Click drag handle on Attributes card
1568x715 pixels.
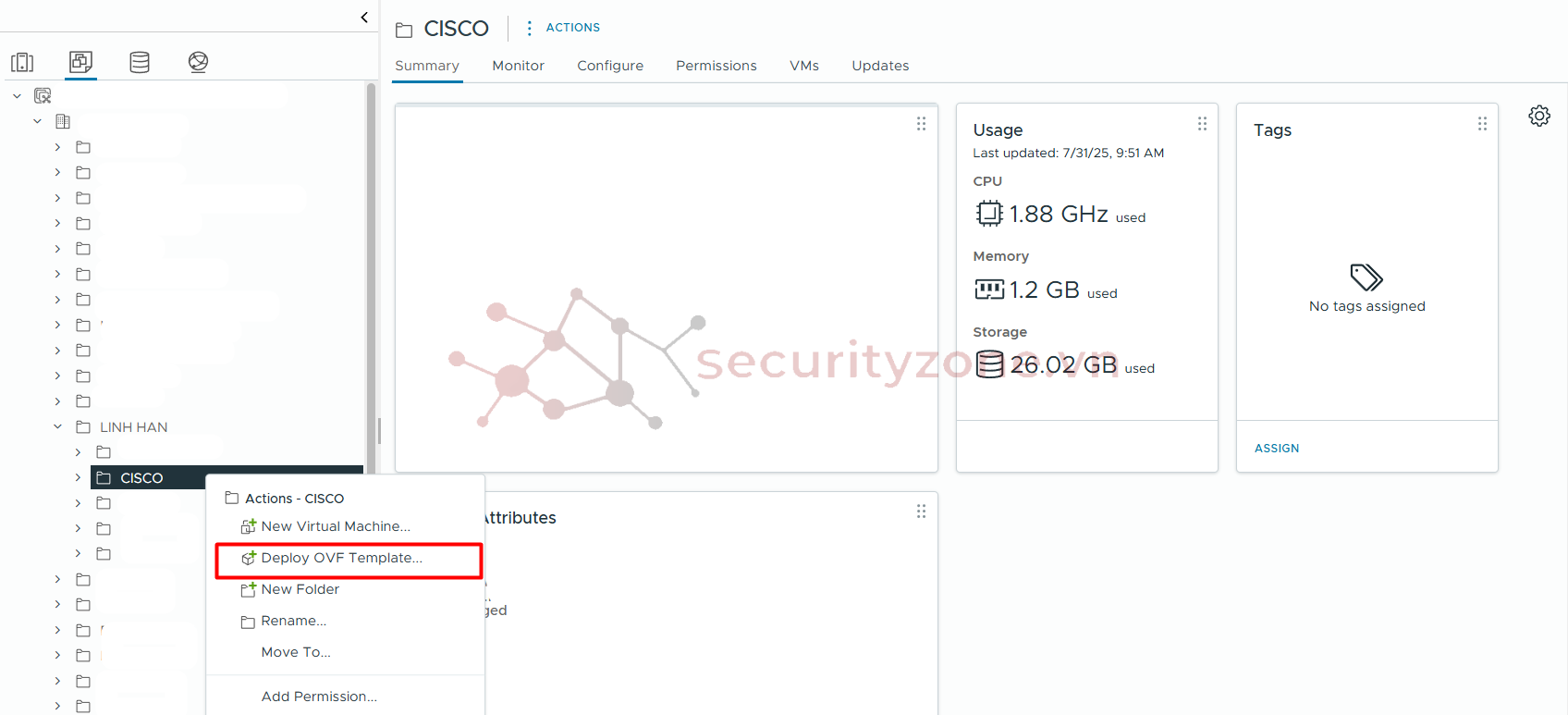click(x=921, y=511)
